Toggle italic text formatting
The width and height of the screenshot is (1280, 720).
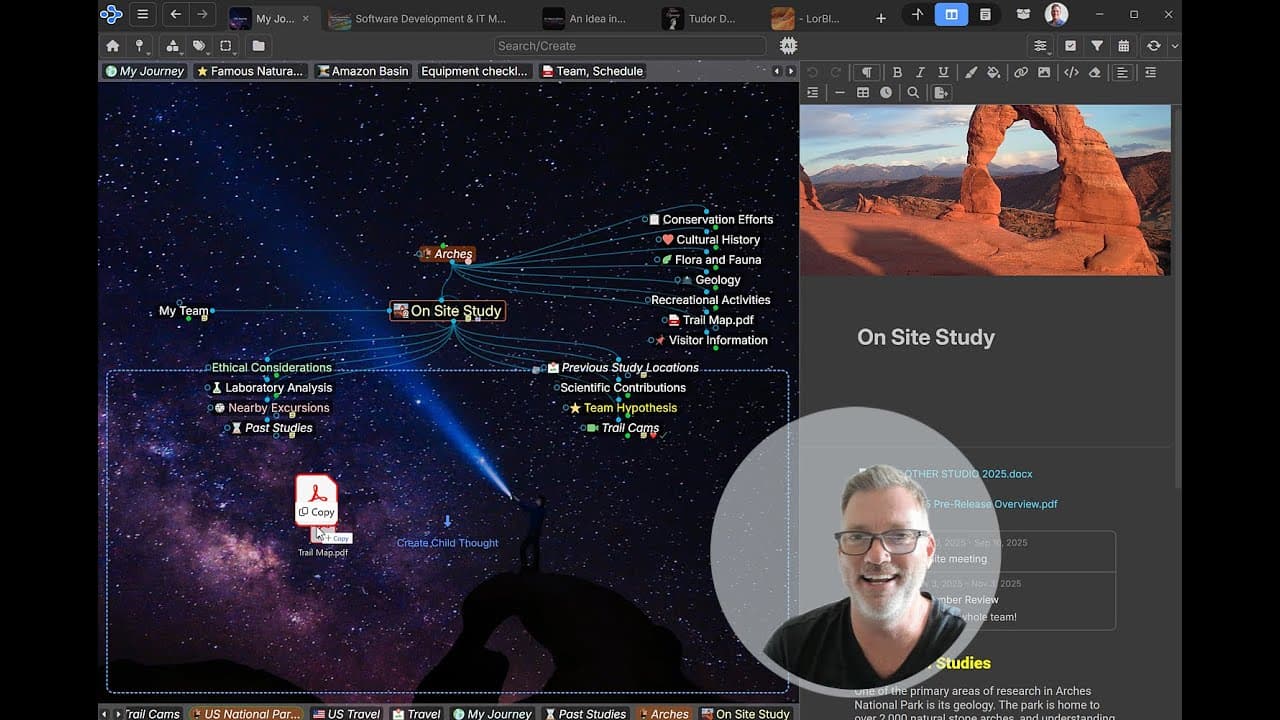[x=920, y=72]
